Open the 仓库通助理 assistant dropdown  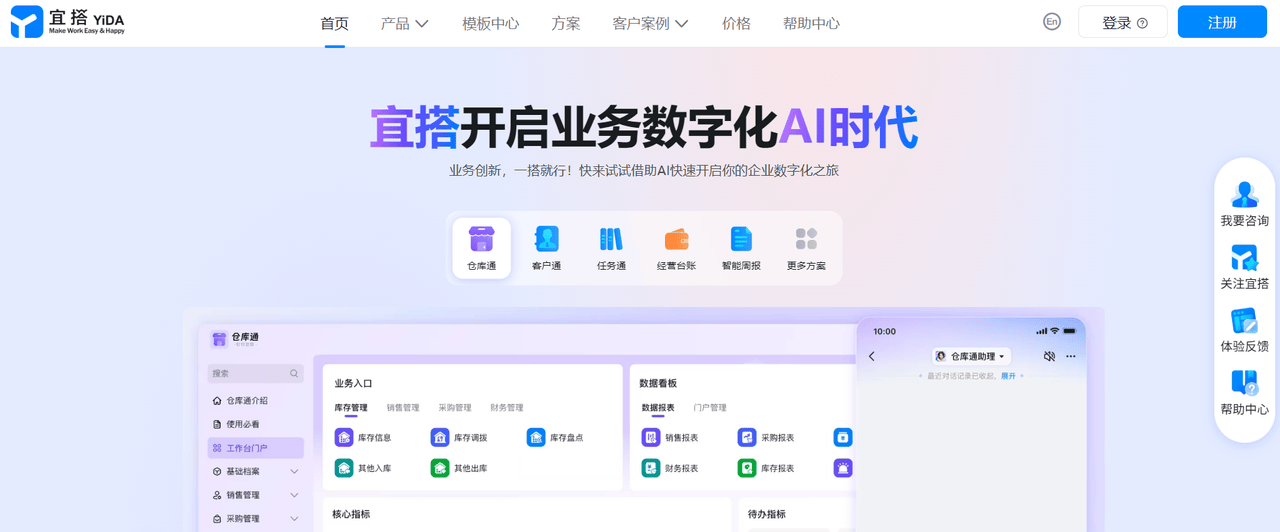coord(971,356)
